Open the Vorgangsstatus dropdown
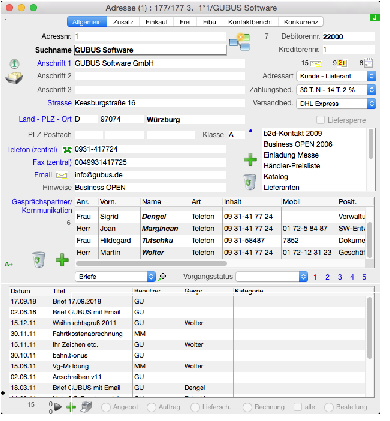Viewport: 390px width, 421px height. tap(272, 276)
